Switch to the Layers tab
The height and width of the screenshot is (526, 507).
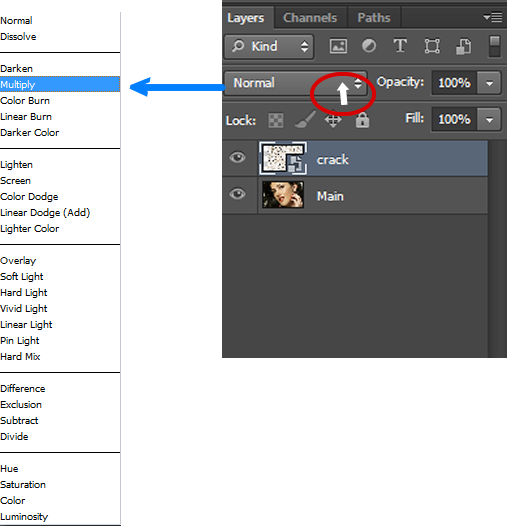coord(248,18)
